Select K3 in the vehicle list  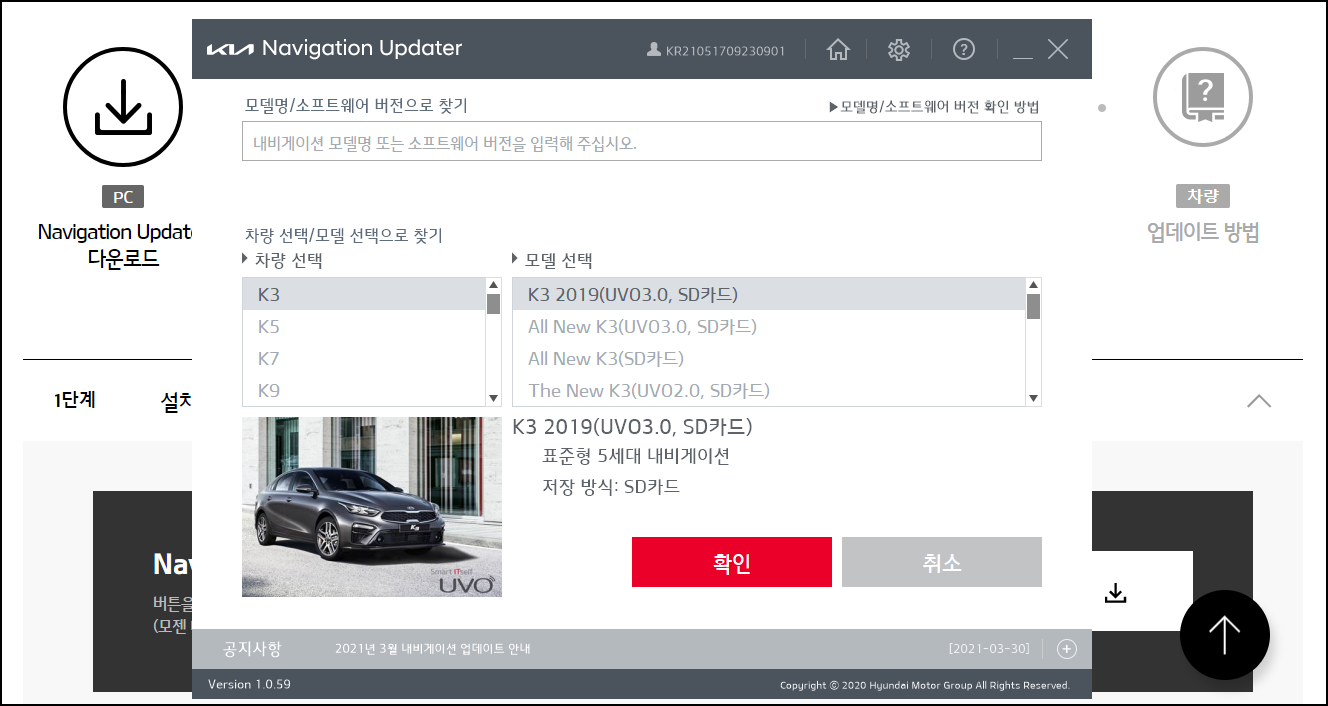364,295
